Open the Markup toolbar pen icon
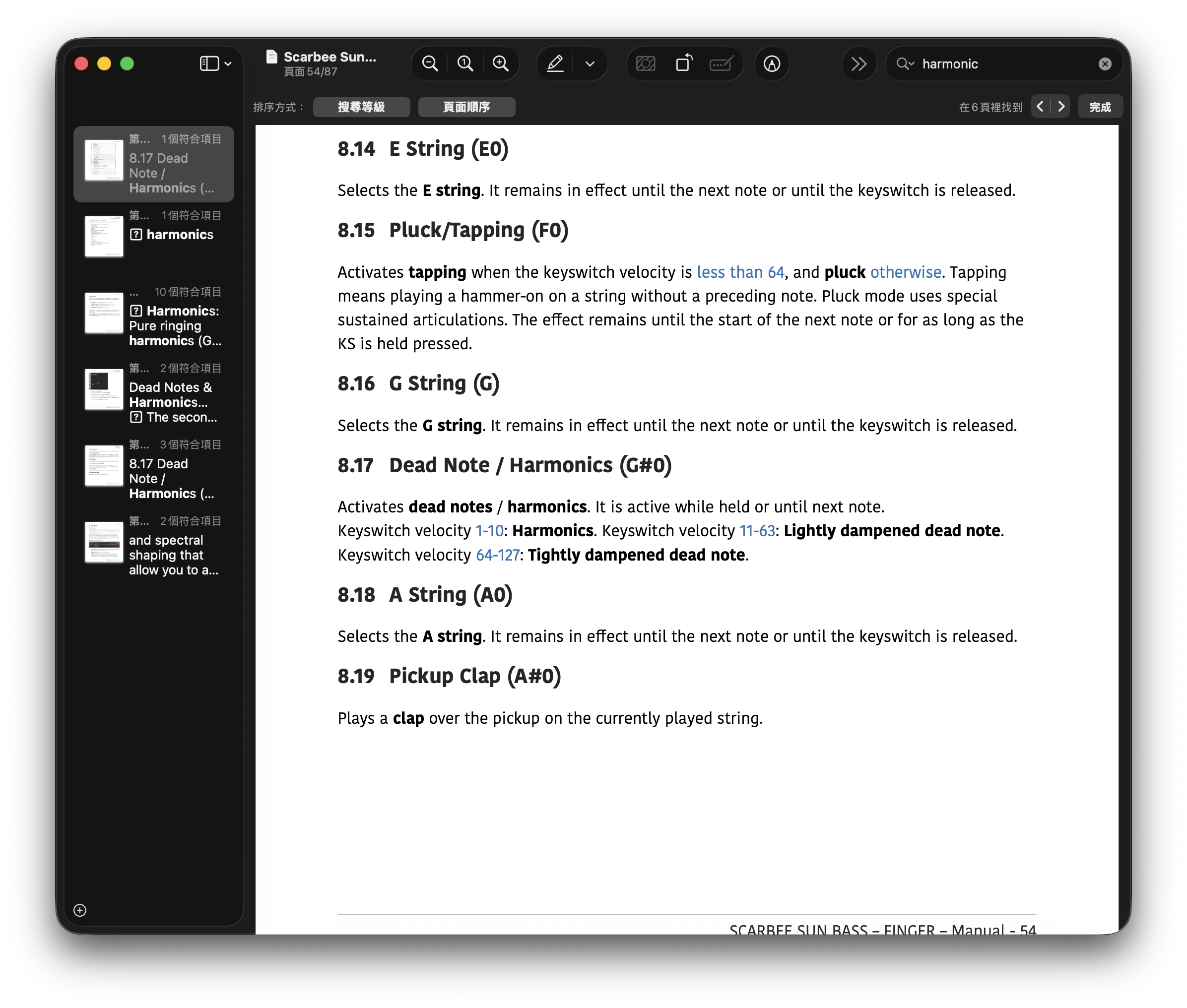This screenshot has height=1008, width=1187. tap(555, 63)
